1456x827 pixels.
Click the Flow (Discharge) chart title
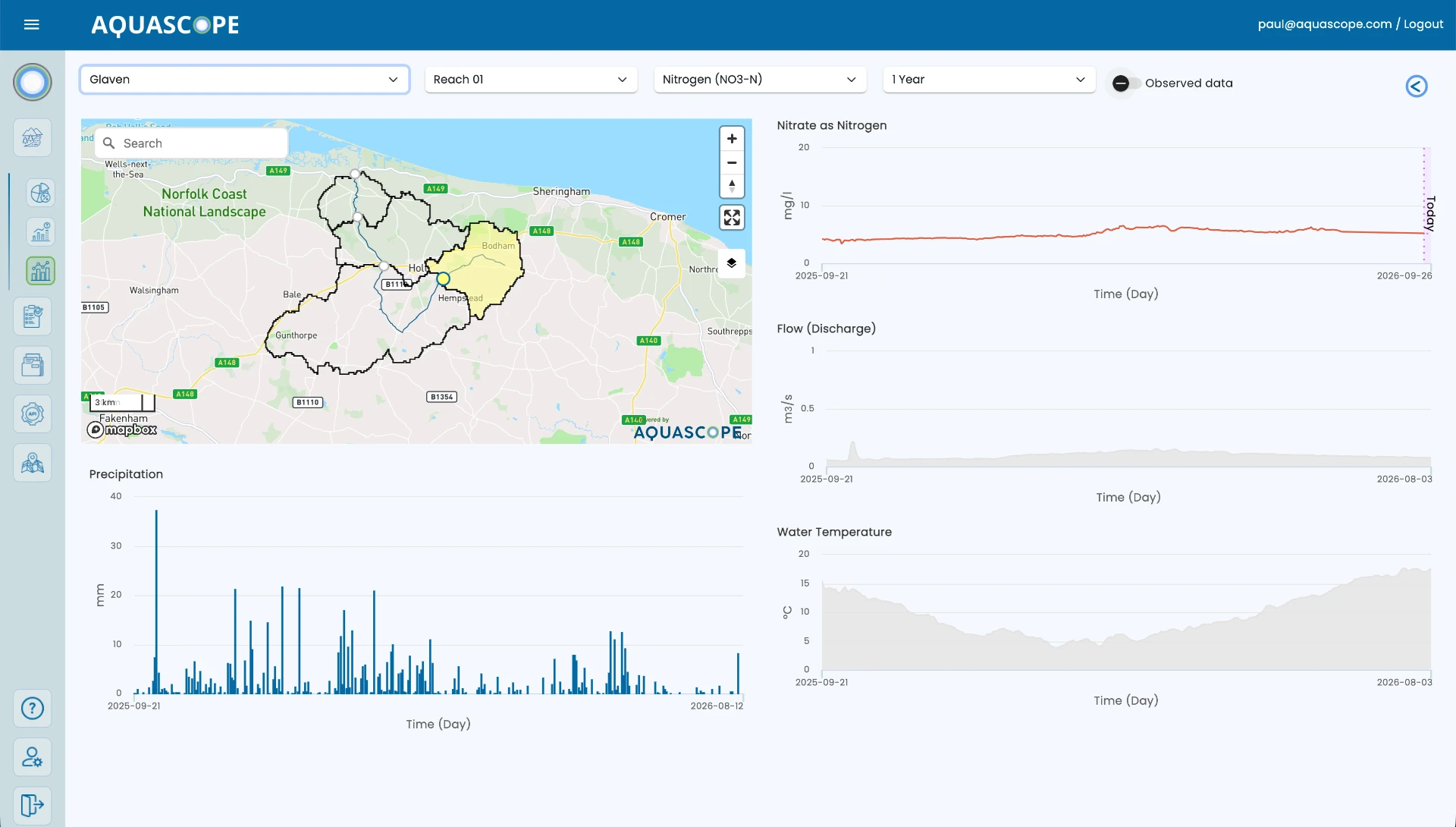pos(826,329)
